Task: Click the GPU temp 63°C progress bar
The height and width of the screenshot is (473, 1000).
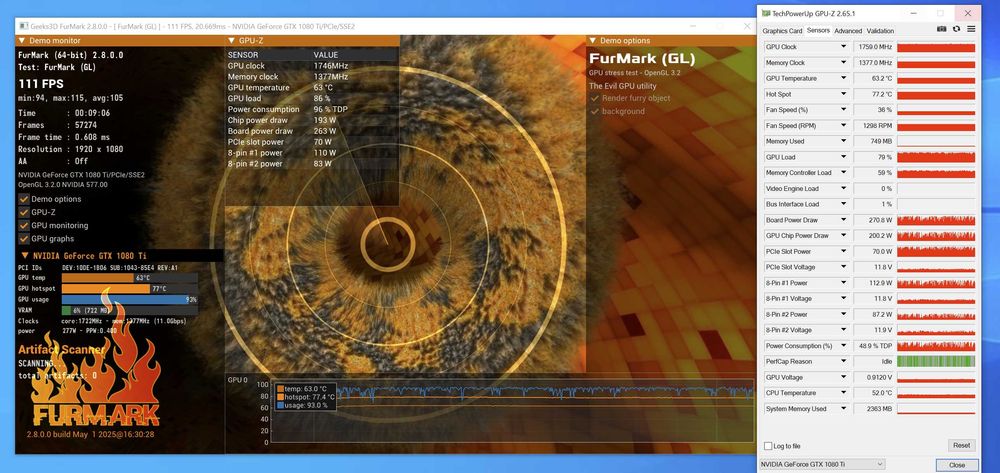Action: coord(129,278)
